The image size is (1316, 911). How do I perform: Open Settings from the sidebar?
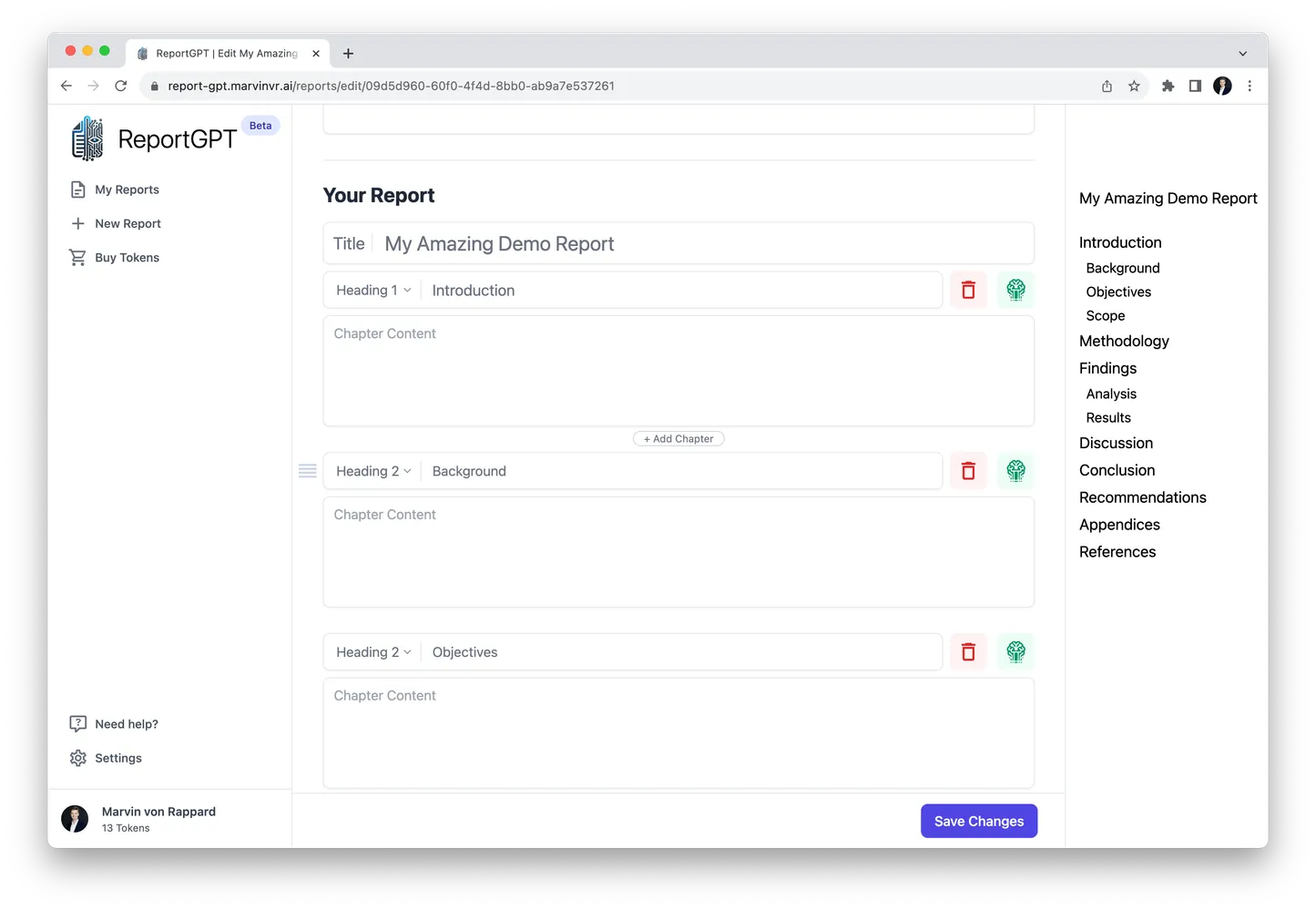[117, 758]
